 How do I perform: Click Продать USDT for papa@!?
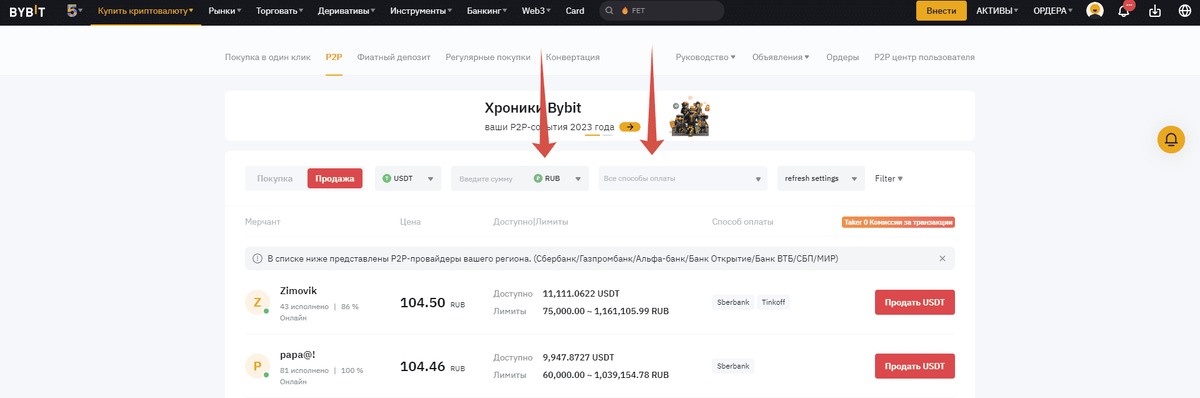[x=915, y=366]
